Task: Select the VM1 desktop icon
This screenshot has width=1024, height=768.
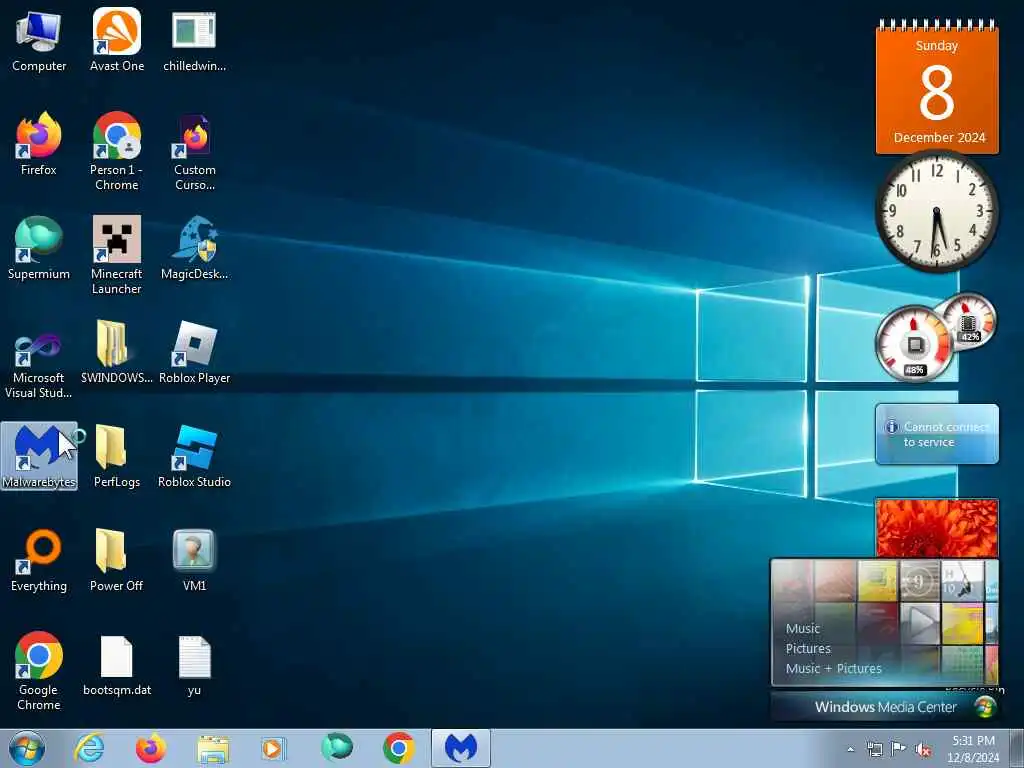Action: (194, 561)
